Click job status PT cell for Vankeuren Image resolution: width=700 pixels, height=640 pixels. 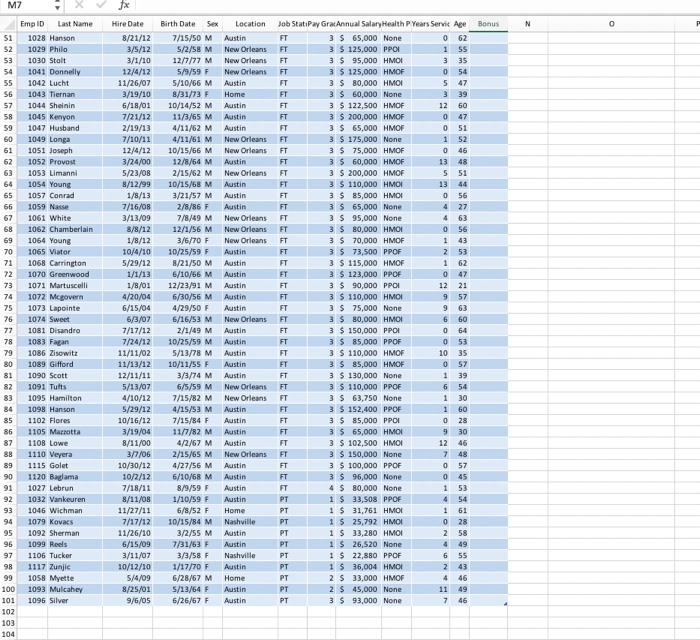(x=292, y=499)
